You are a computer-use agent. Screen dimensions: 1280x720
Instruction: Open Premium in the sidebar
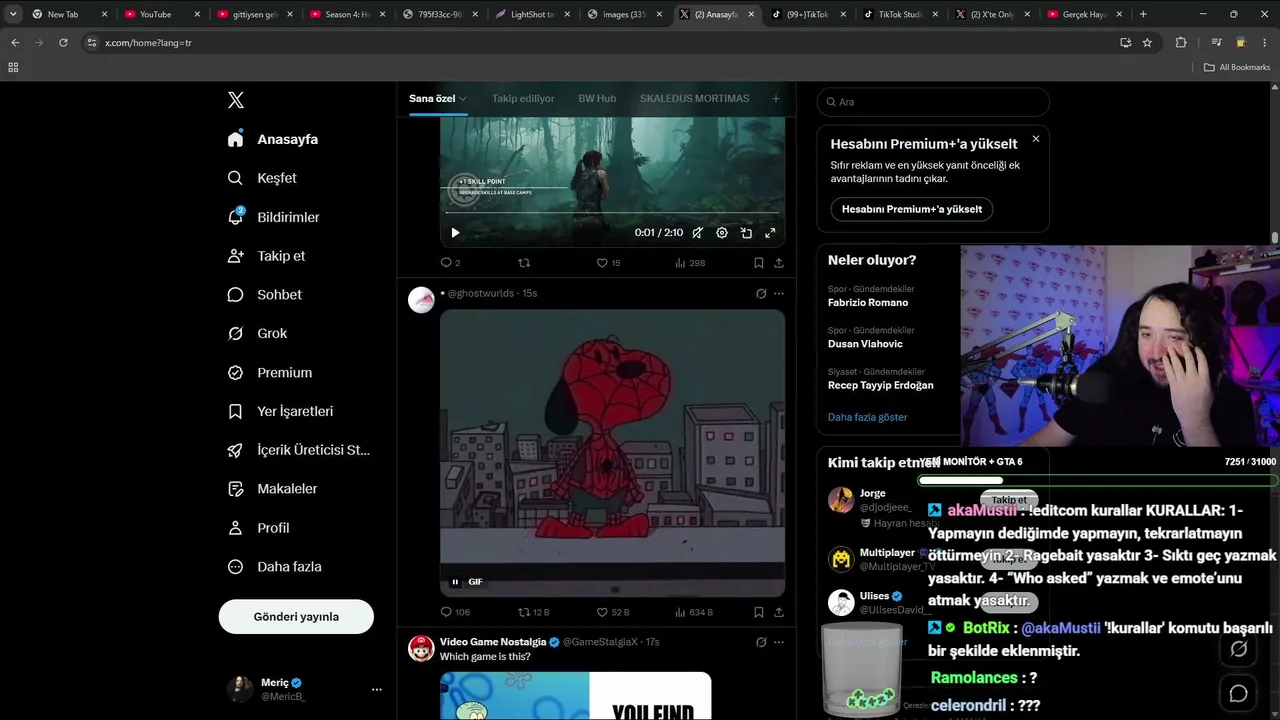(270, 372)
